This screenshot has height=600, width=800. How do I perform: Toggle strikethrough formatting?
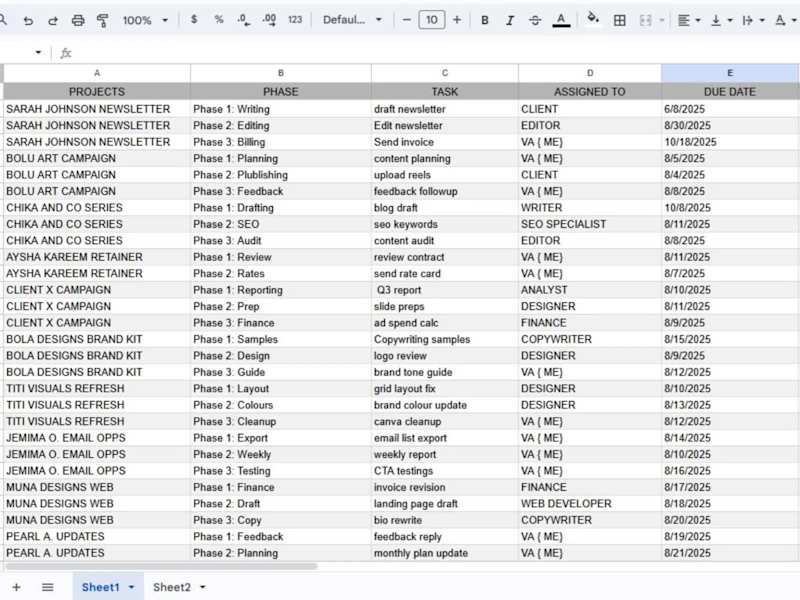(x=534, y=19)
